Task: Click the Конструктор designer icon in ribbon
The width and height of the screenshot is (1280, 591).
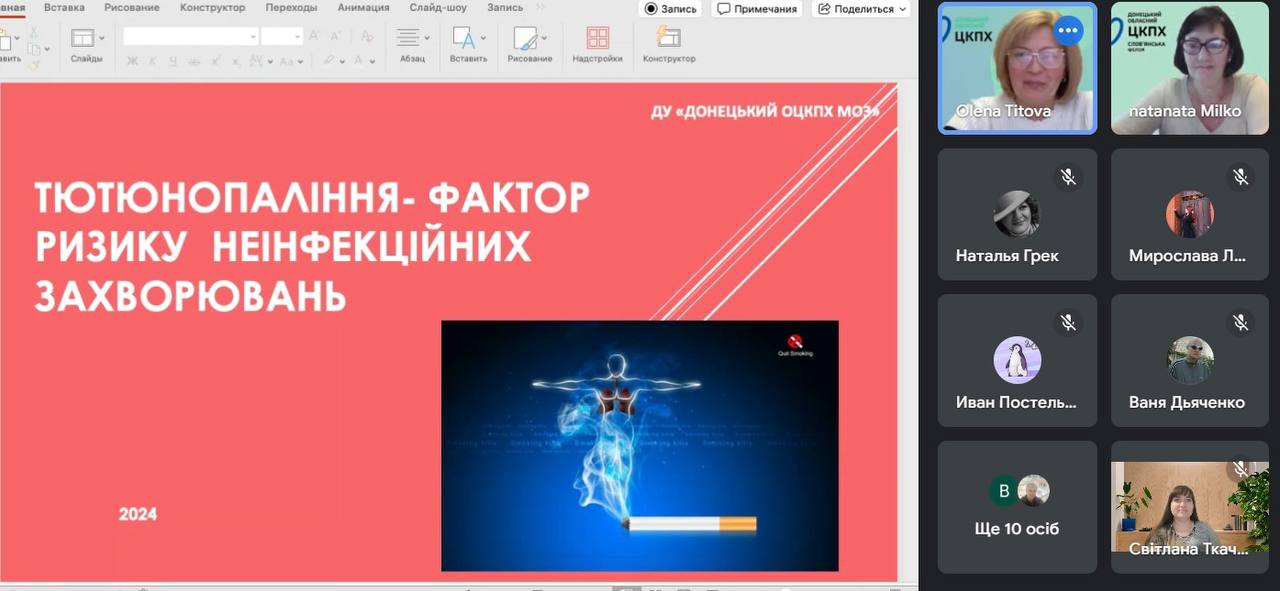Action: (x=668, y=39)
